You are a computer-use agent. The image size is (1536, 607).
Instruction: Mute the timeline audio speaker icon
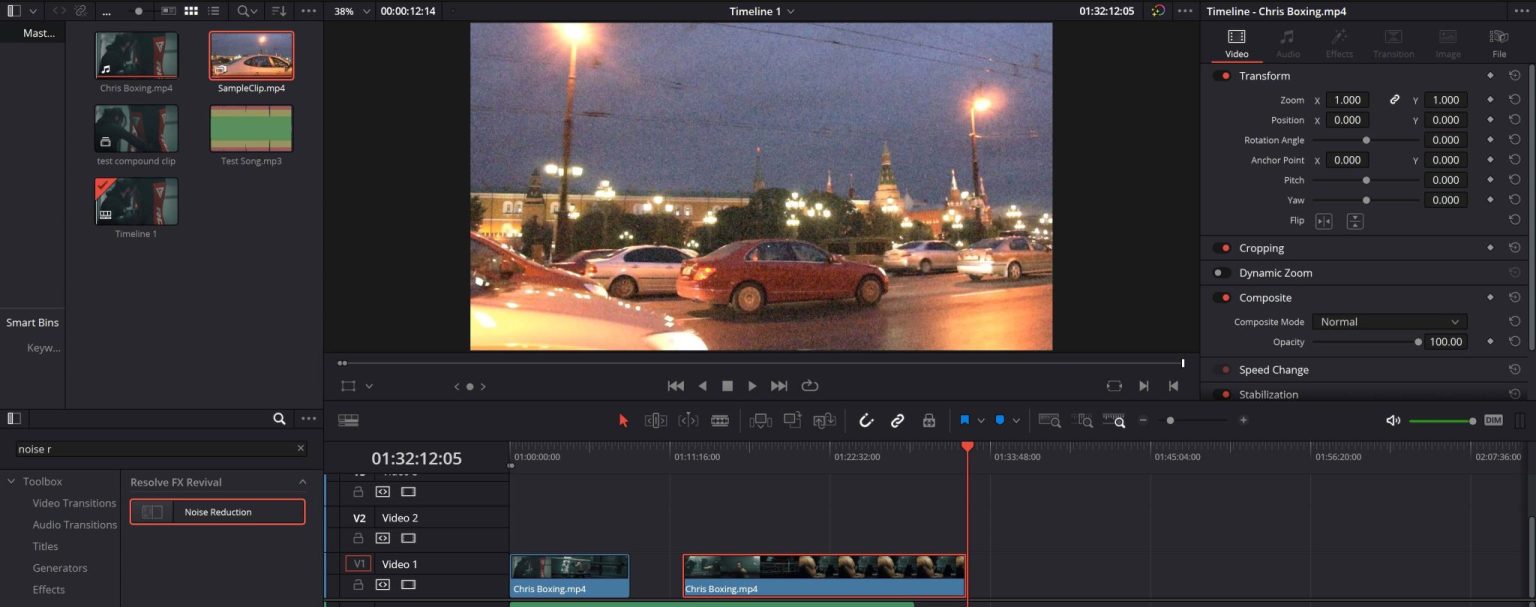pyautogui.click(x=1393, y=420)
